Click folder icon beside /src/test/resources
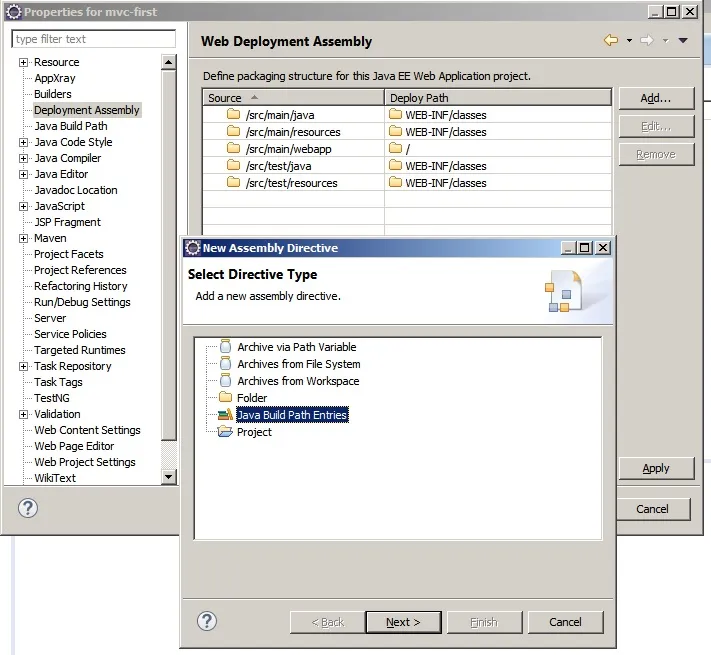The height and width of the screenshot is (655, 711). tap(234, 182)
